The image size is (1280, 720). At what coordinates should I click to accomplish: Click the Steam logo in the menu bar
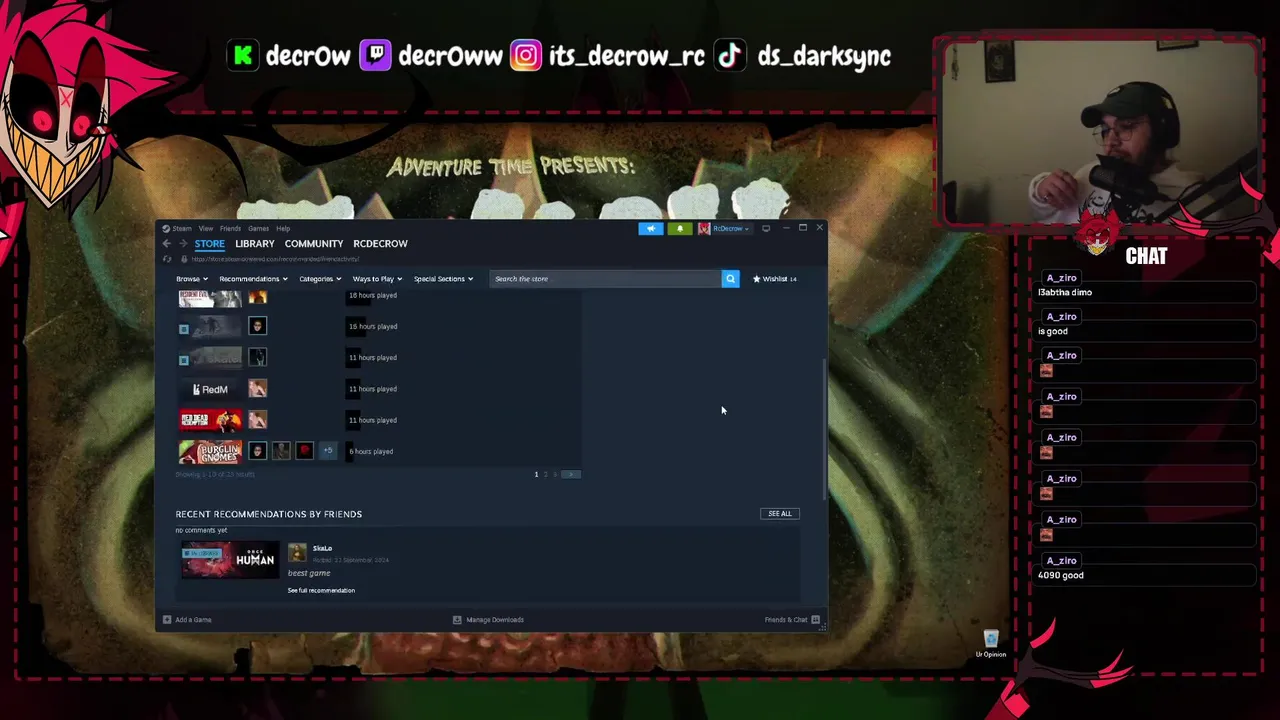167,228
